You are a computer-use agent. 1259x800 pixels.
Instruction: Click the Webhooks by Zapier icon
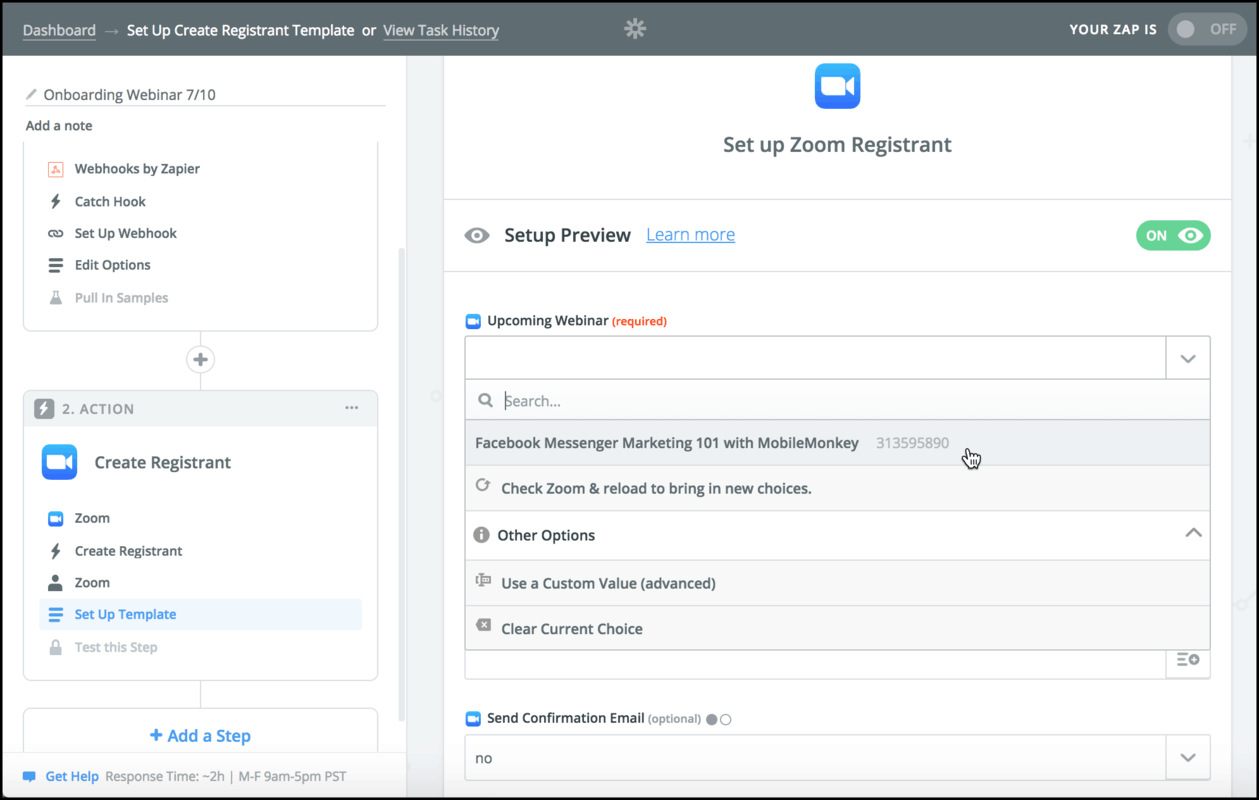[x=56, y=169]
